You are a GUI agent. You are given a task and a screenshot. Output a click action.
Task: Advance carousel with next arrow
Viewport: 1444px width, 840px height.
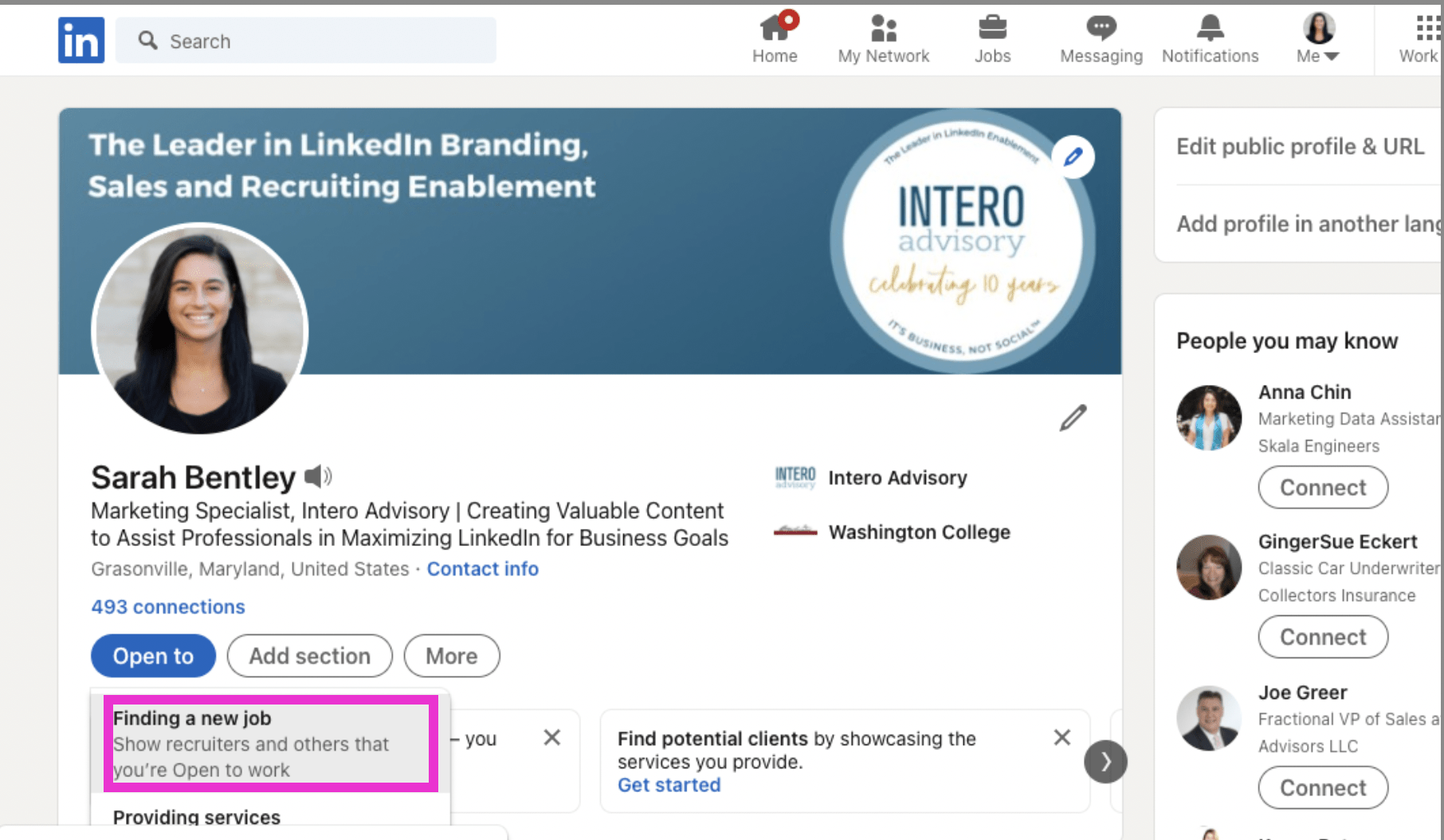pos(1105,762)
